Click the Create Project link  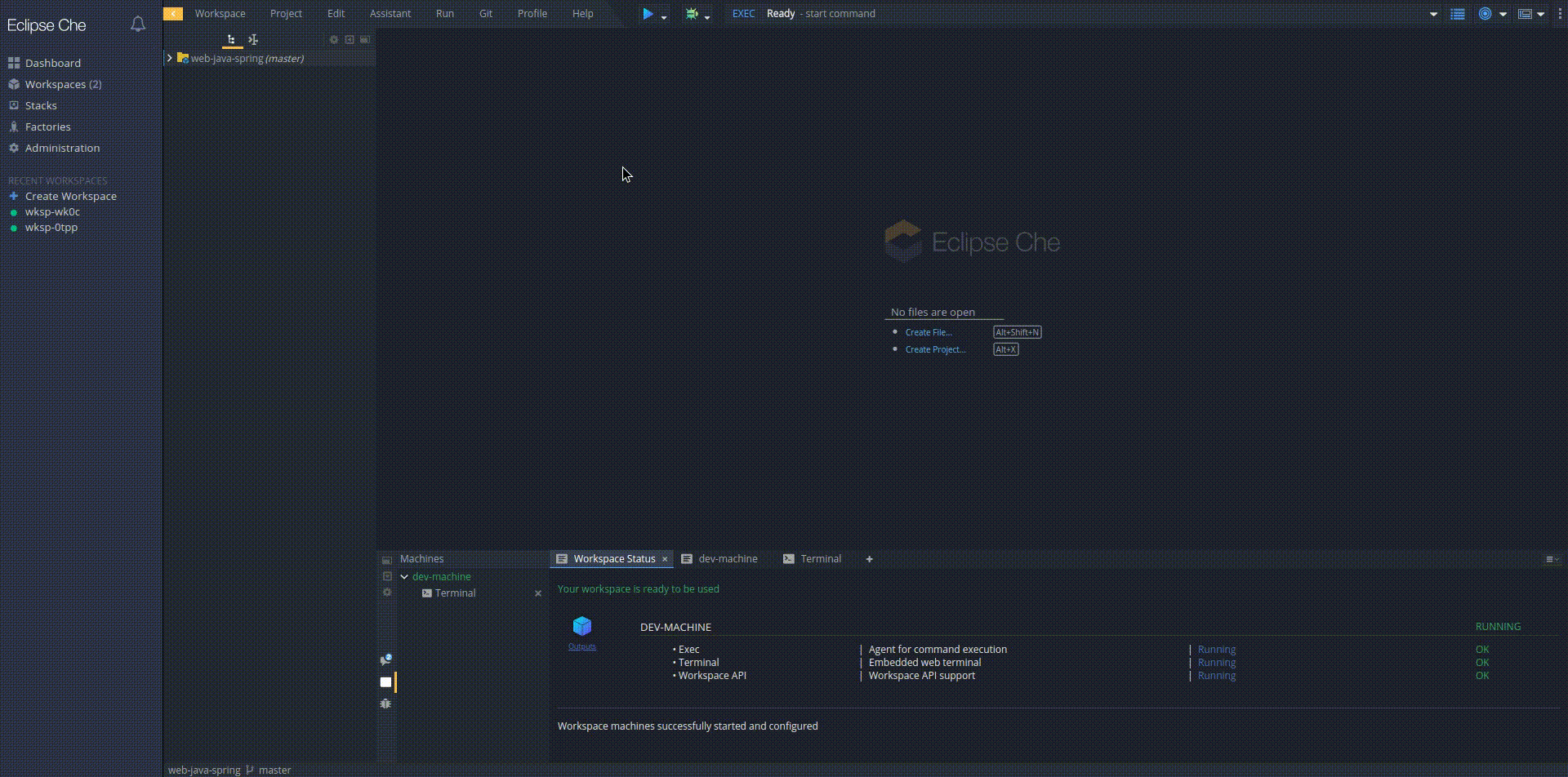pyautogui.click(x=937, y=349)
